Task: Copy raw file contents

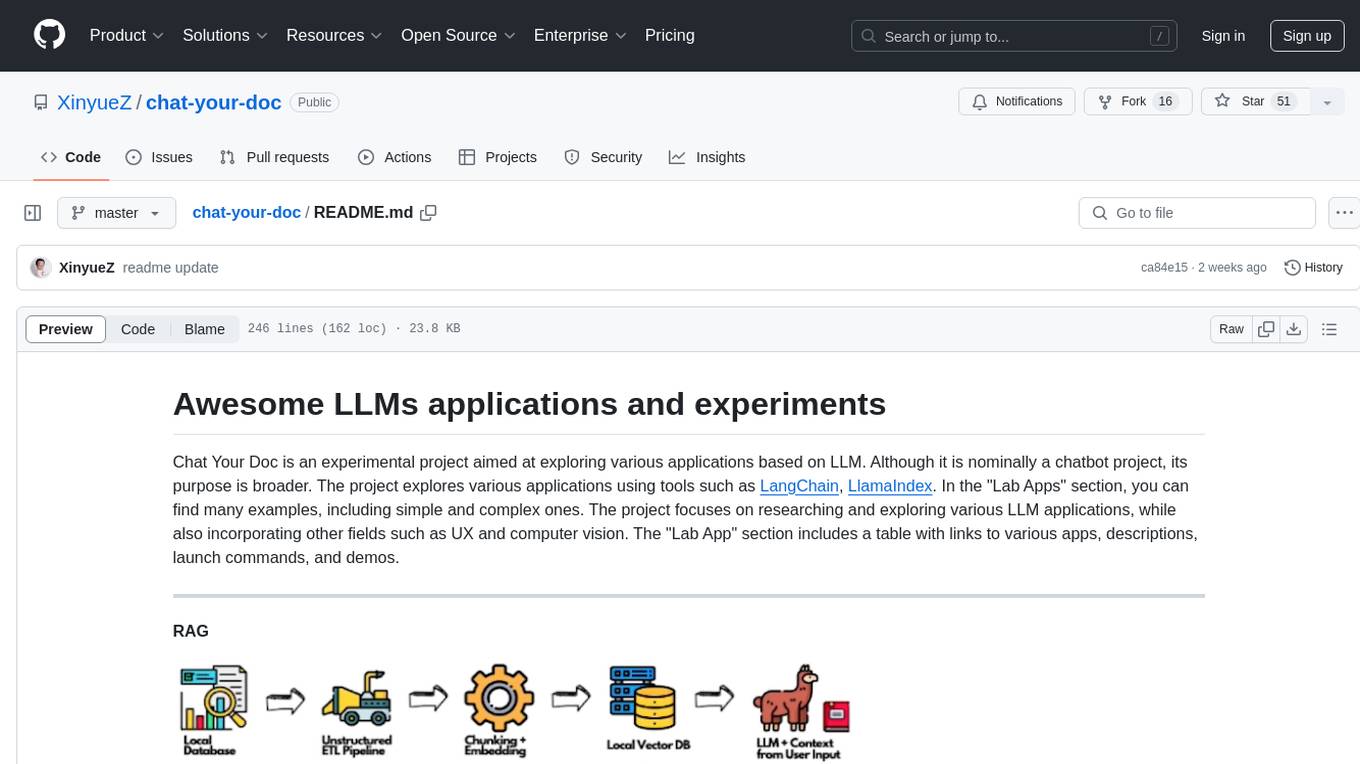Action: pos(1266,329)
